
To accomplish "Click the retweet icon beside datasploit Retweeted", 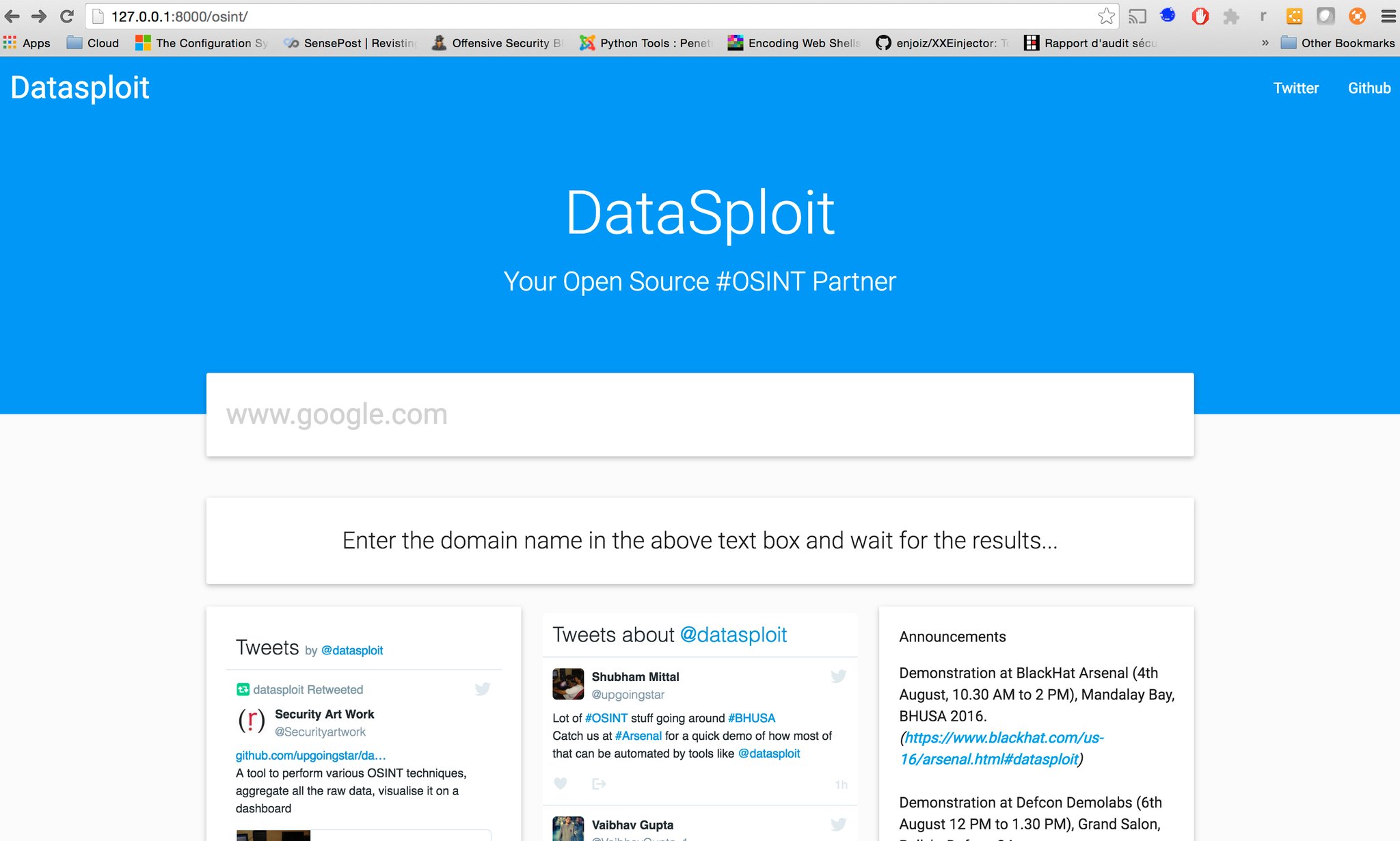I will pyautogui.click(x=243, y=689).
